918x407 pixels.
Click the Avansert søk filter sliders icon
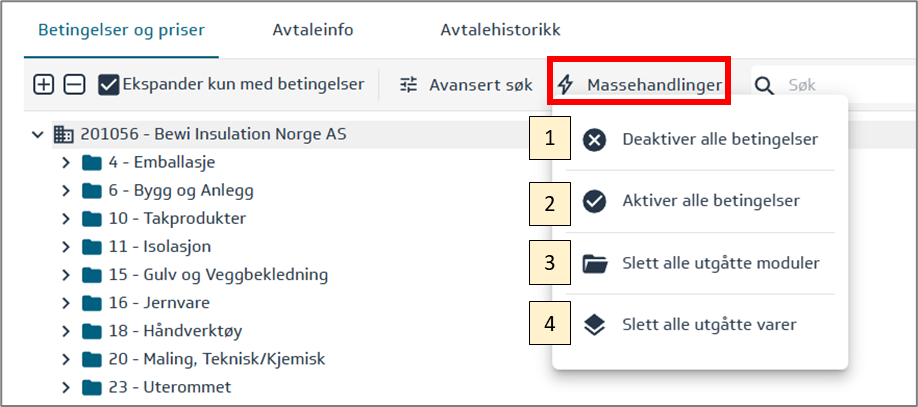(409, 85)
